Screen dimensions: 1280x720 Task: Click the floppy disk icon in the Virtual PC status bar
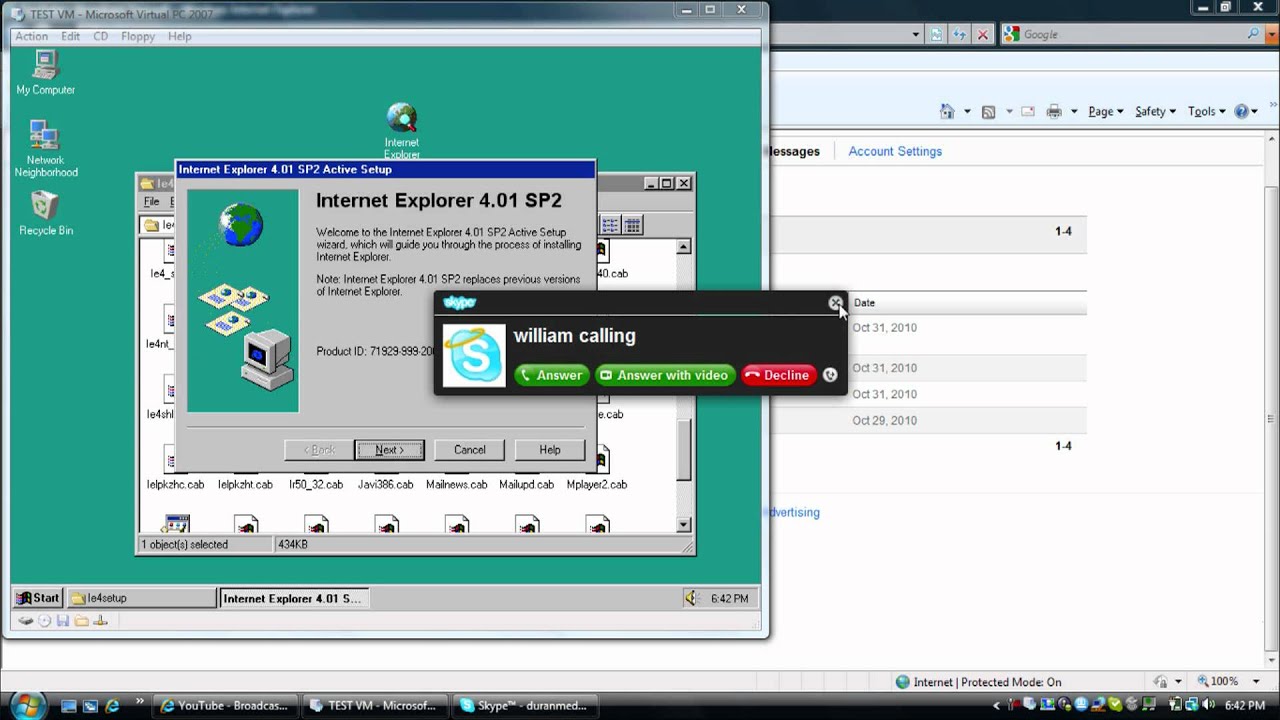click(63, 621)
